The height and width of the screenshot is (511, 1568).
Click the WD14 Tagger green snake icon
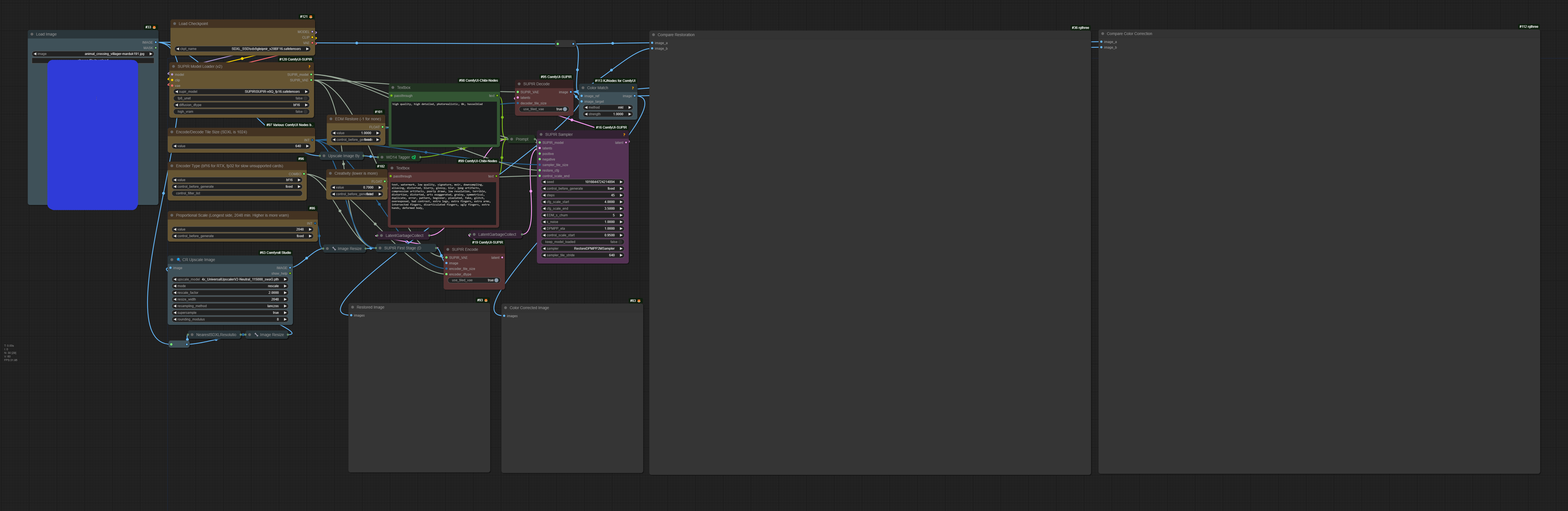[x=414, y=157]
